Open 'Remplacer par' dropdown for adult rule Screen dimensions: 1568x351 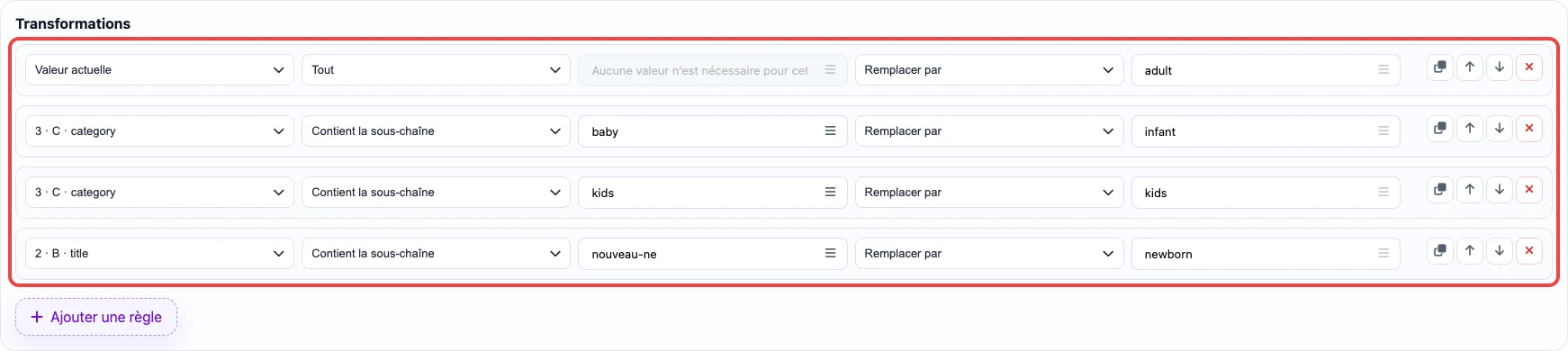989,70
